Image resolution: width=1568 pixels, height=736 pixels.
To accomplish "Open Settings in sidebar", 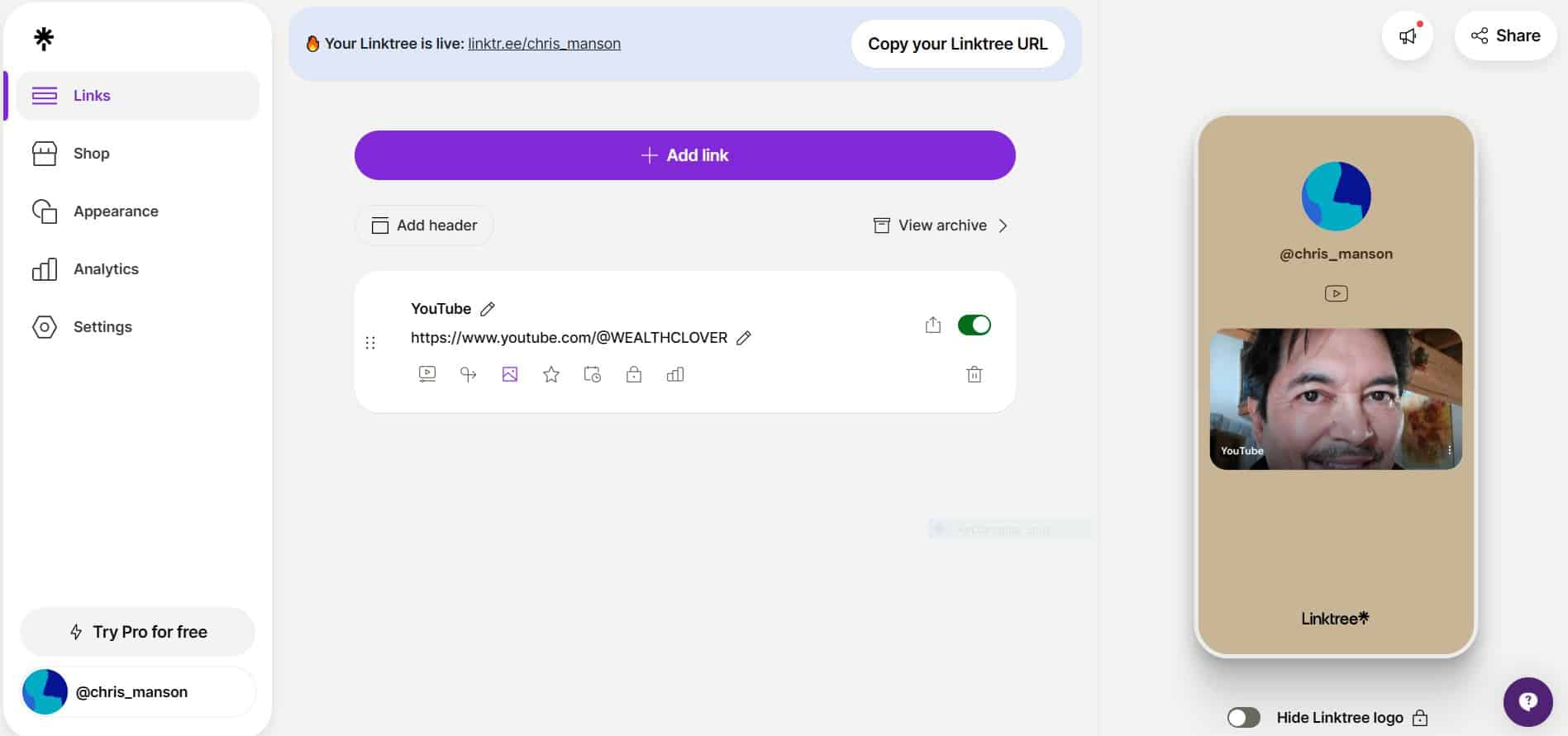I will (x=137, y=327).
